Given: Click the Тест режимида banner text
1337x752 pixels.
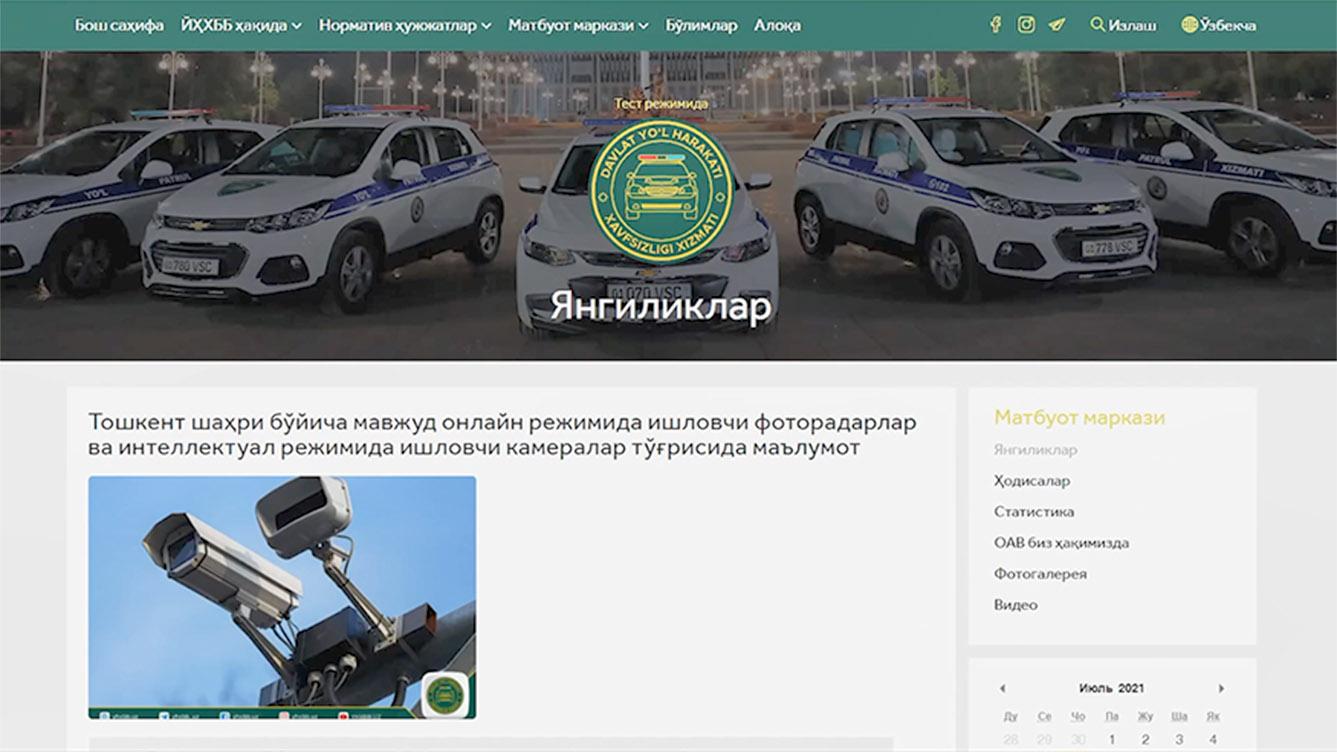Looking at the screenshot, I should click(661, 103).
